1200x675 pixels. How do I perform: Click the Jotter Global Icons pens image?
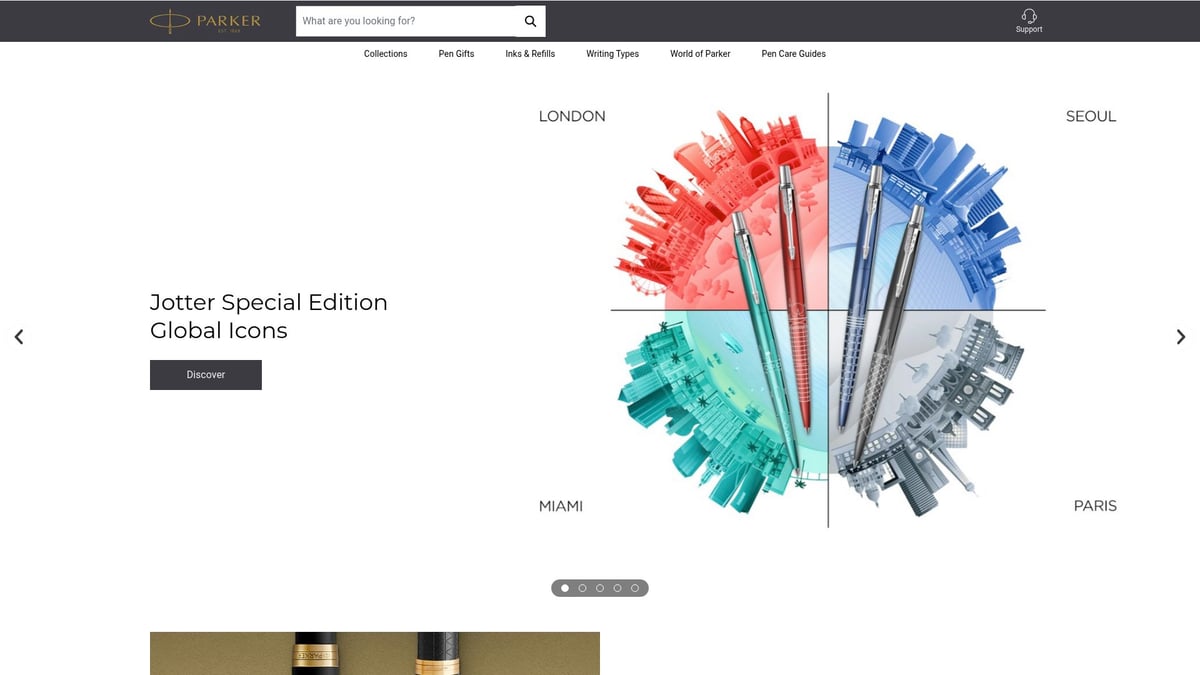point(827,310)
